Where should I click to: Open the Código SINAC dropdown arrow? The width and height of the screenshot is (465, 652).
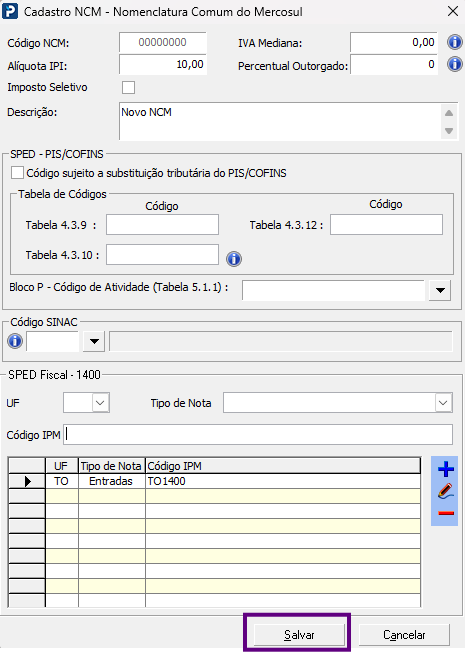tap(94, 341)
